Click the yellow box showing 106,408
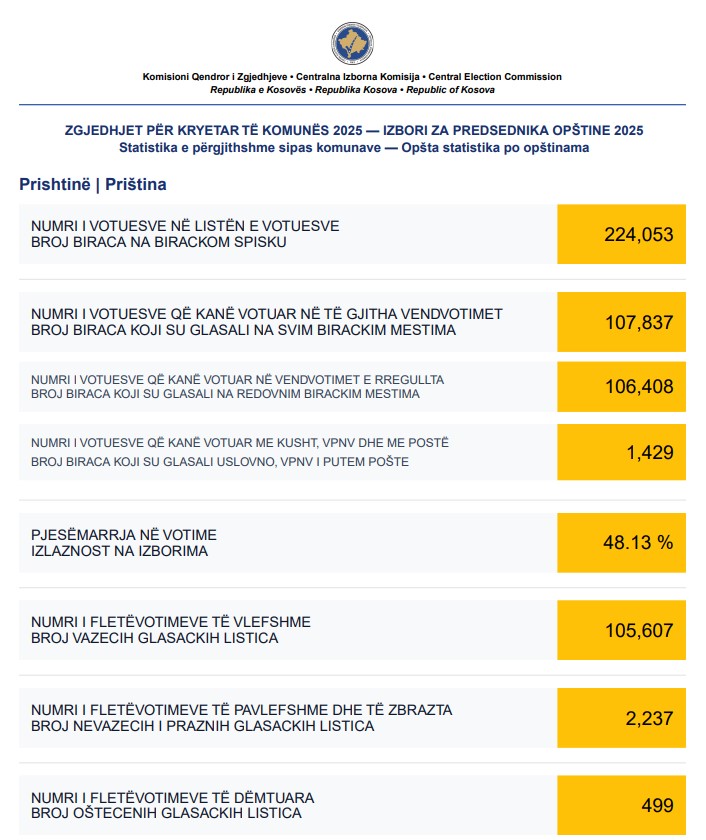 tap(621, 387)
